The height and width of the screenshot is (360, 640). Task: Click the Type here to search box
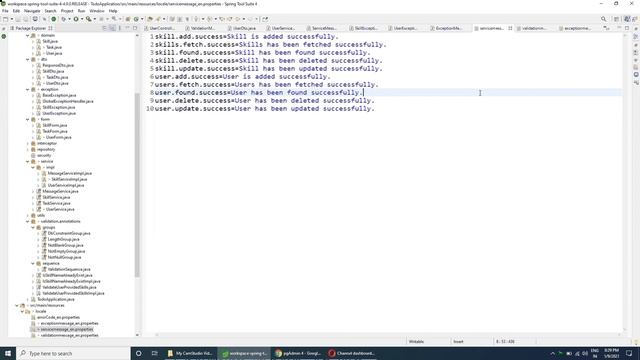(73, 353)
